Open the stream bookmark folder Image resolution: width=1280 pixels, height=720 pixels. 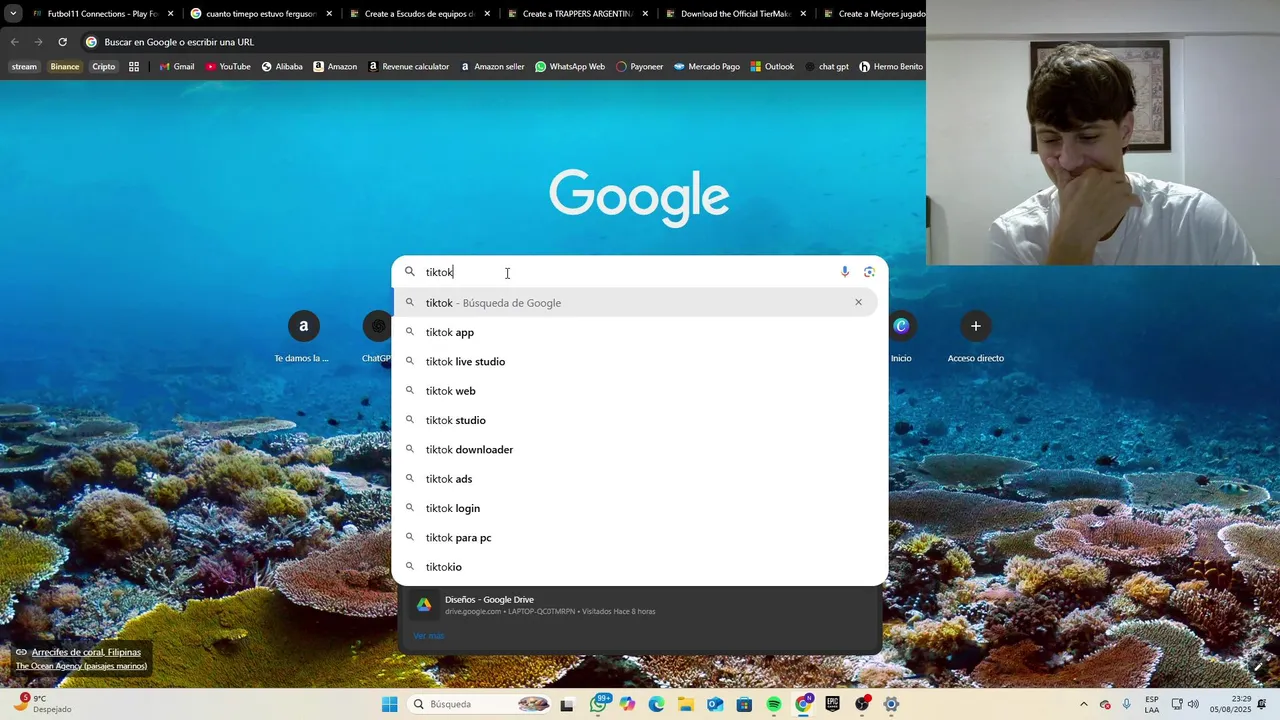coord(24,67)
